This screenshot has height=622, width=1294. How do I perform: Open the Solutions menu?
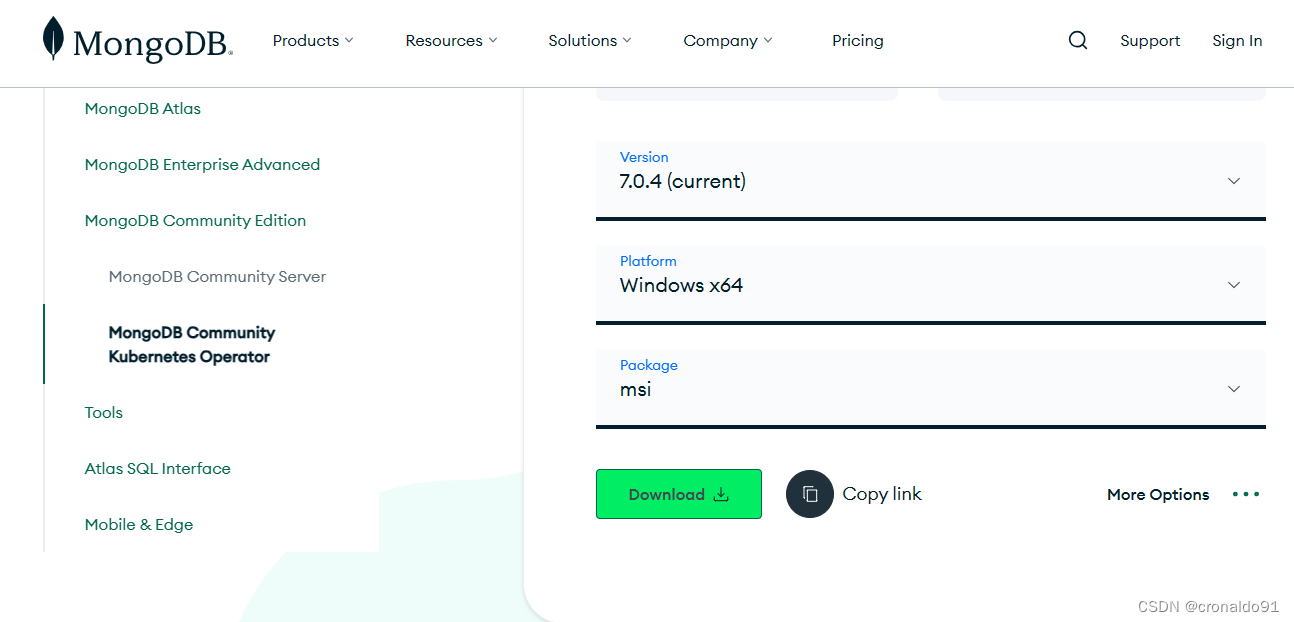tap(590, 40)
